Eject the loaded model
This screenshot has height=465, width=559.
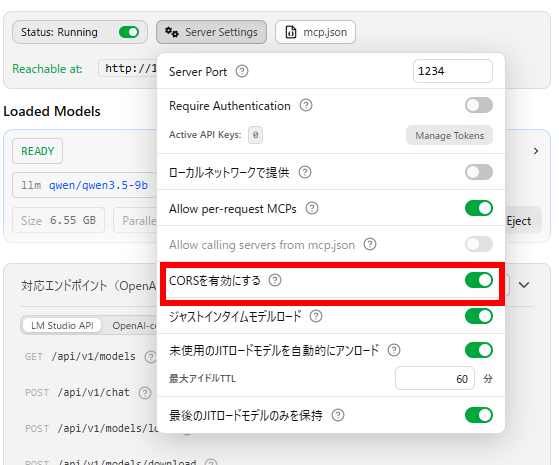[x=519, y=221]
